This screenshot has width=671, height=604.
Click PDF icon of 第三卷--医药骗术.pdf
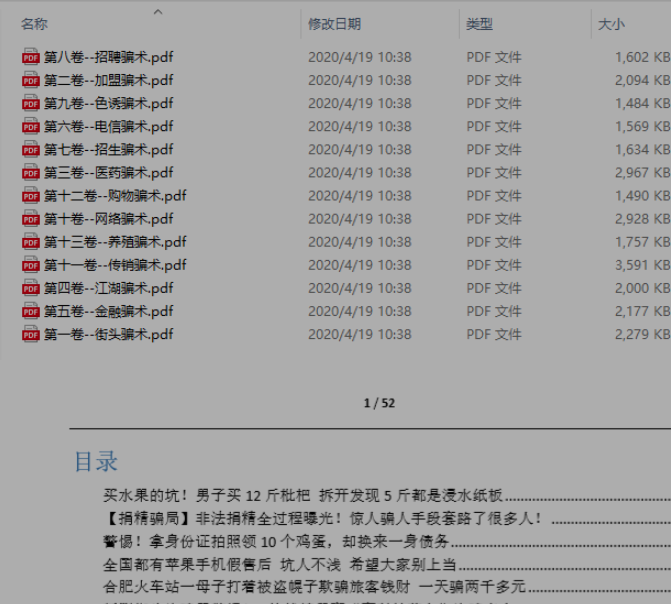click(30, 173)
